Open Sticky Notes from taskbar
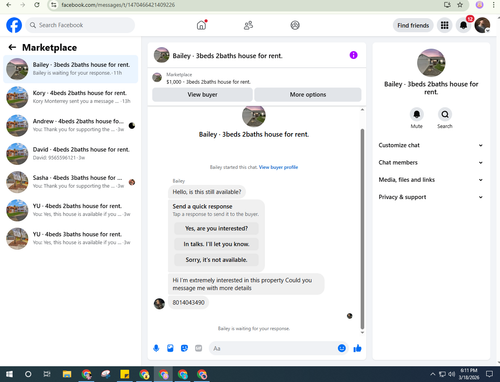This screenshot has width=500, height=382. click(x=125, y=374)
